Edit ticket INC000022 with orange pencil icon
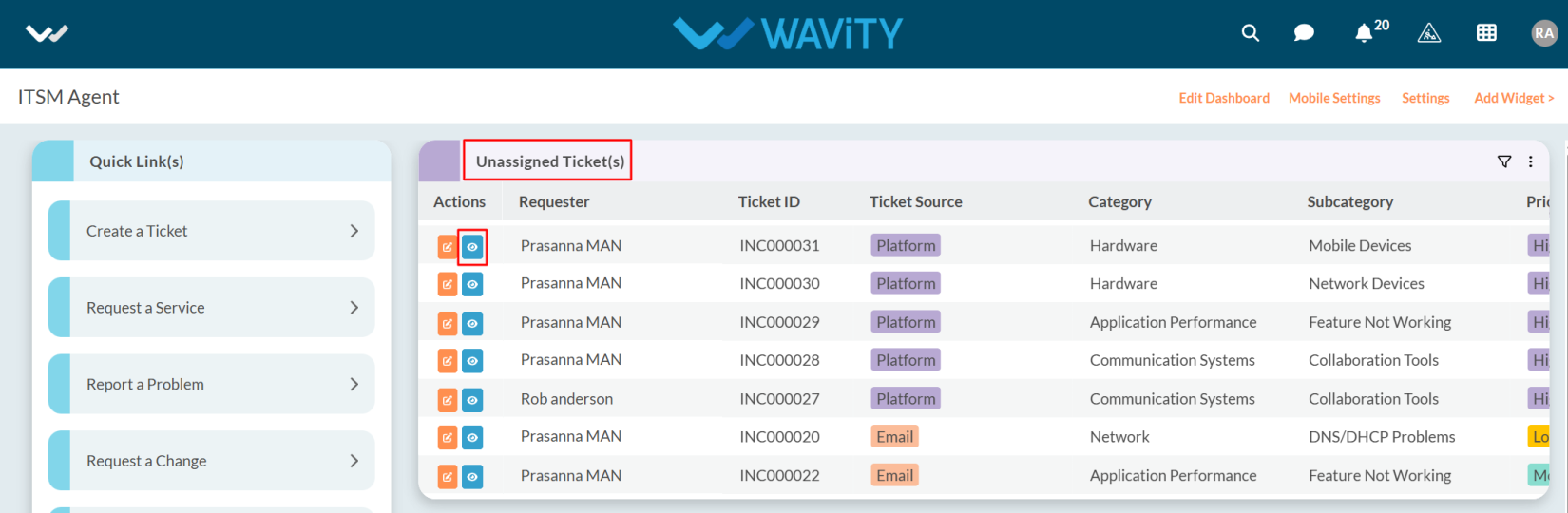Screen dimensions: 1568x513 448,477
